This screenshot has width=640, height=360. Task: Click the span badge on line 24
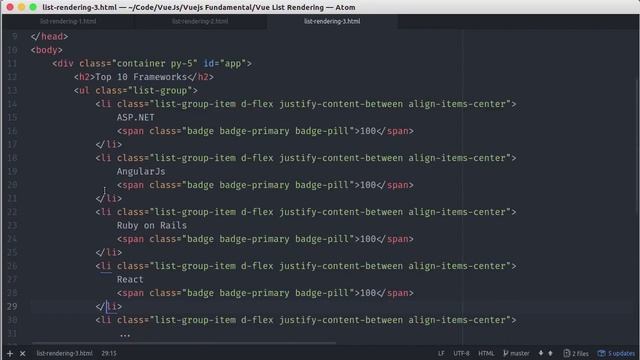click(x=265, y=239)
